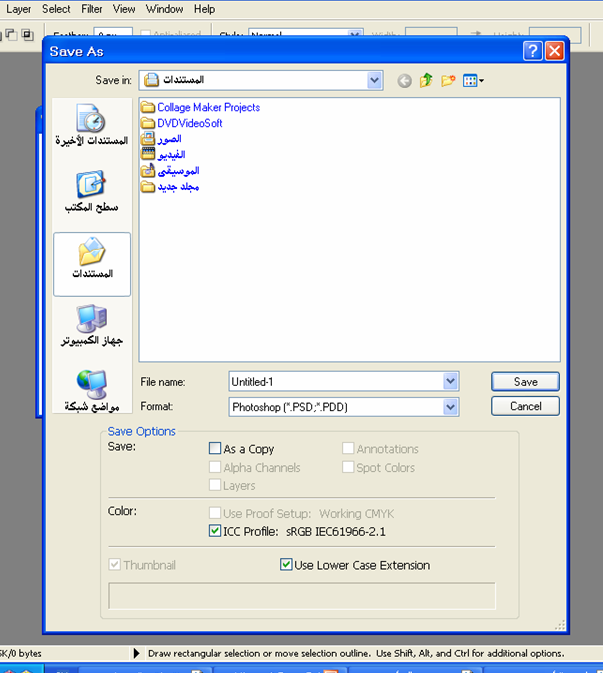Image resolution: width=603 pixels, height=673 pixels.
Task: Uncheck ICC Profile sRGB option
Action: coord(215,531)
